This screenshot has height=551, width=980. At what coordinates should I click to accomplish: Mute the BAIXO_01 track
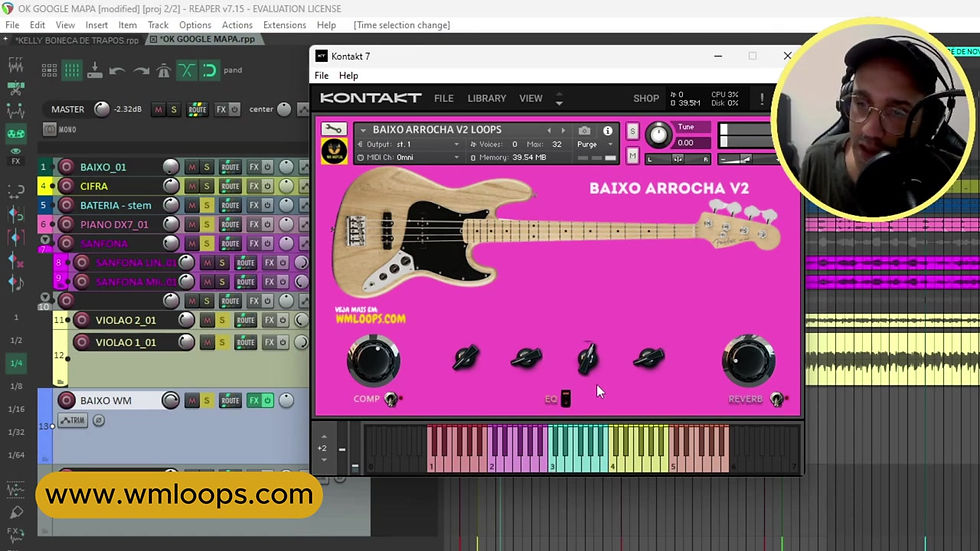[x=192, y=167]
